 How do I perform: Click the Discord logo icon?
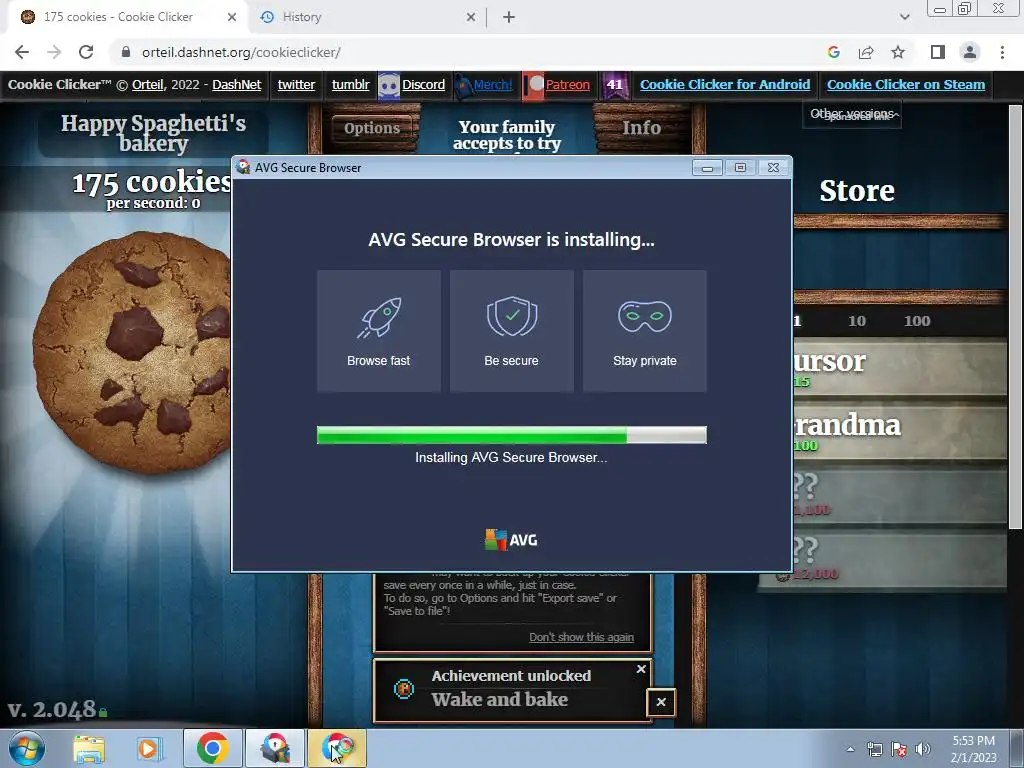click(389, 86)
